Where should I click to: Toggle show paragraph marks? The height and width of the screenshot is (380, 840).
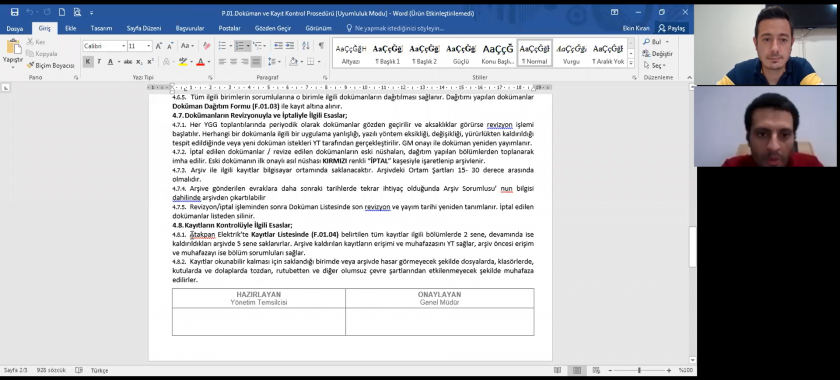click(x=321, y=46)
